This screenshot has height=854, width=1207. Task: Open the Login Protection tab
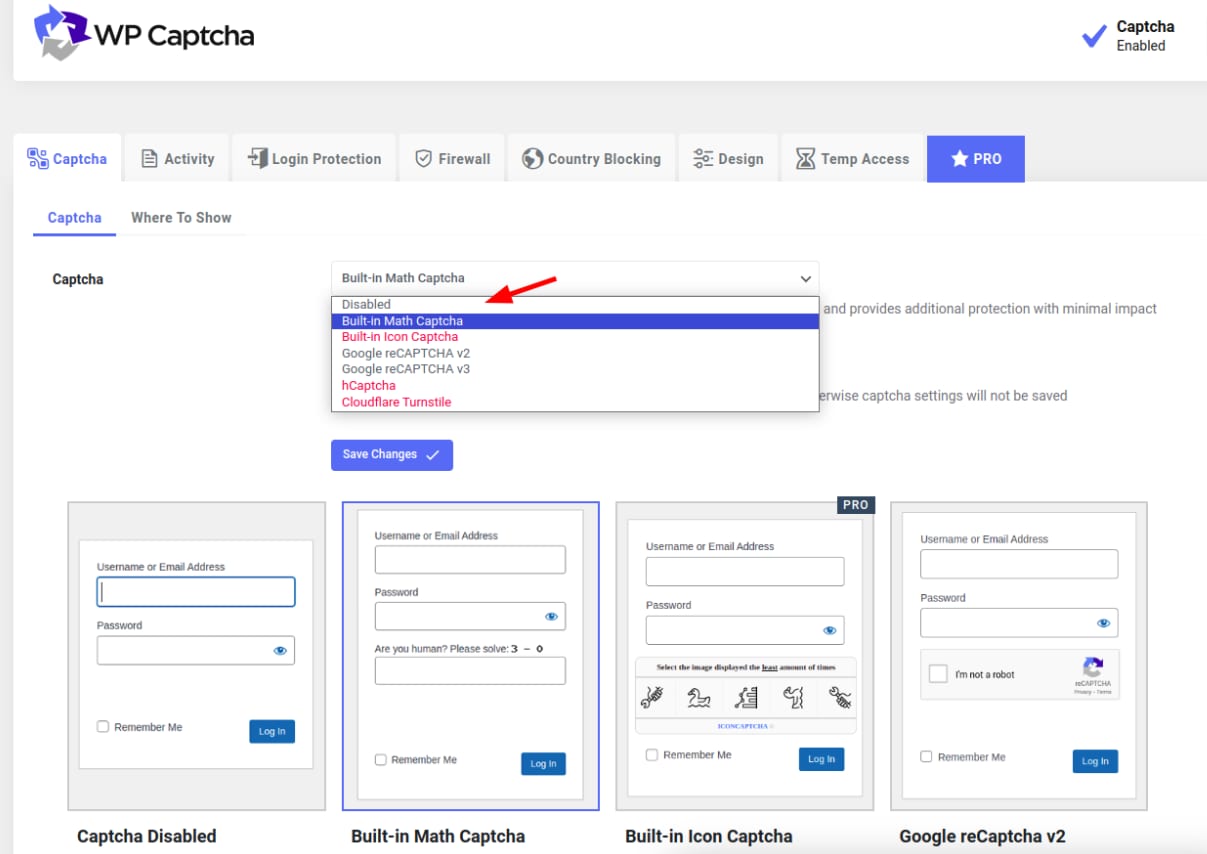click(x=314, y=159)
